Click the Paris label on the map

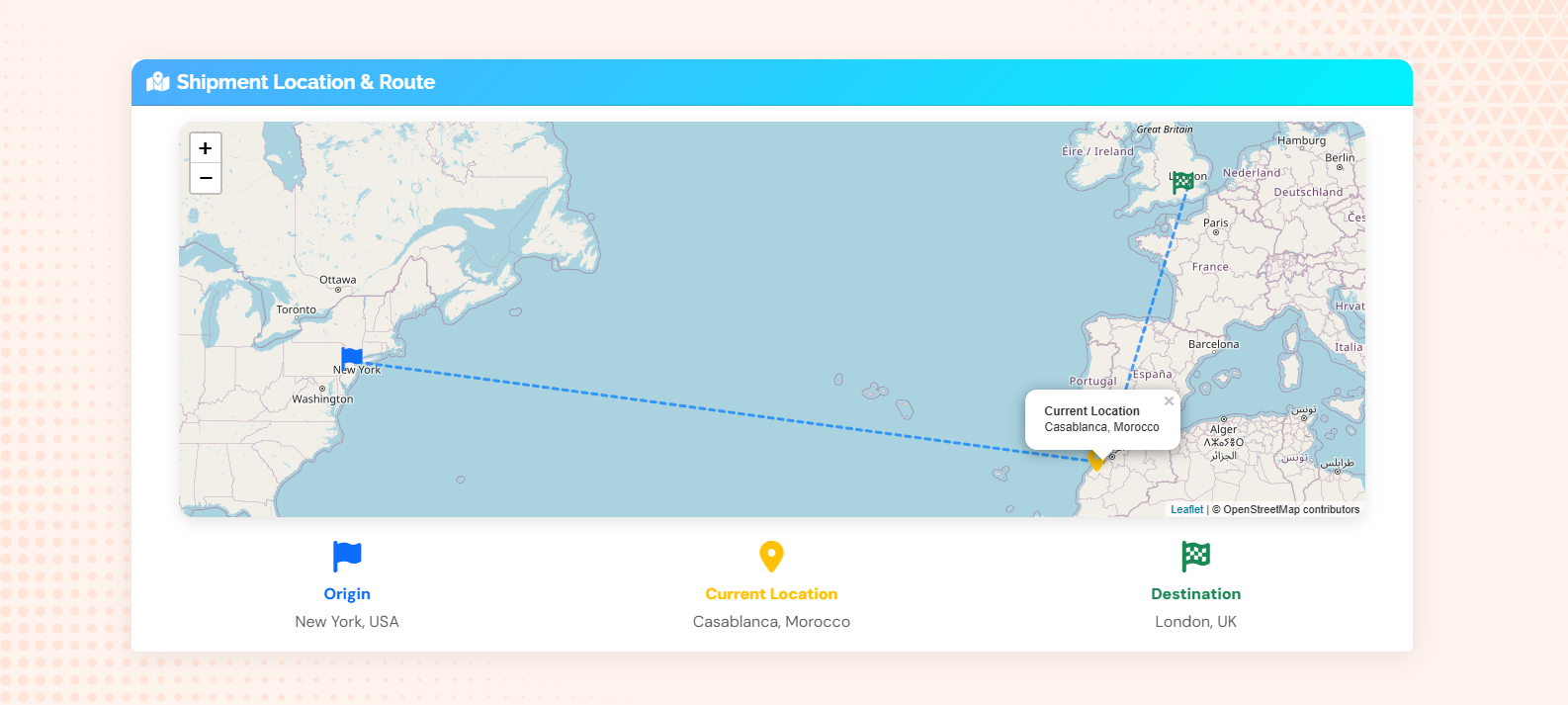coord(1216,223)
